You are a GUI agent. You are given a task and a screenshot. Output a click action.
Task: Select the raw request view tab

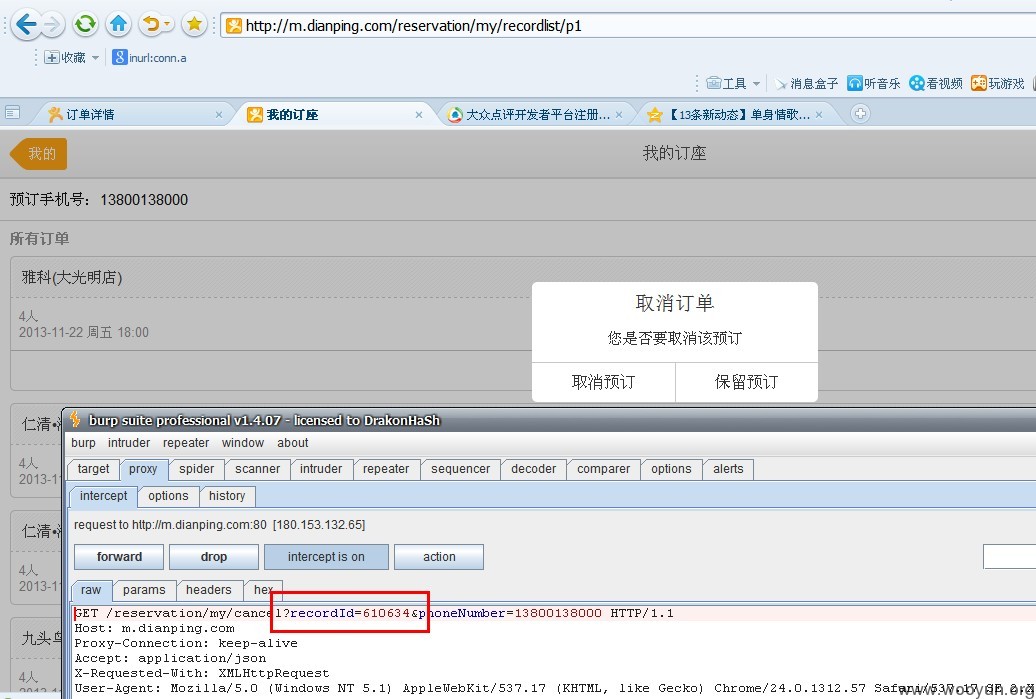91,590
